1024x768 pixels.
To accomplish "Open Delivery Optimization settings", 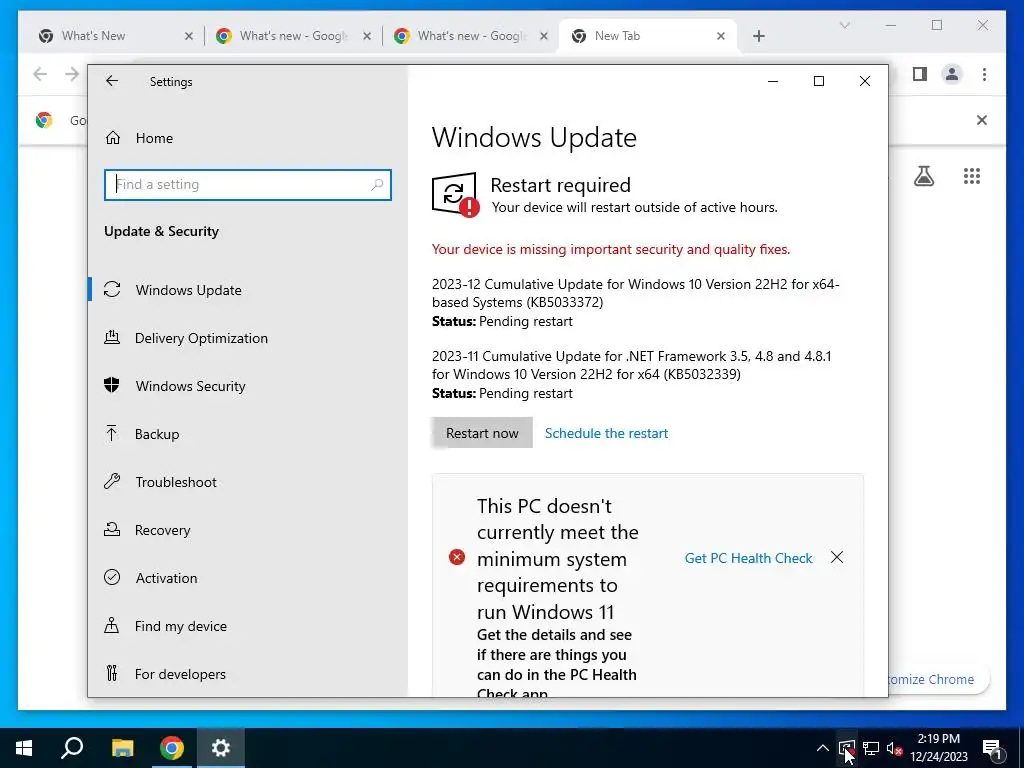I will pyautogui.click(x=248, y=338).
